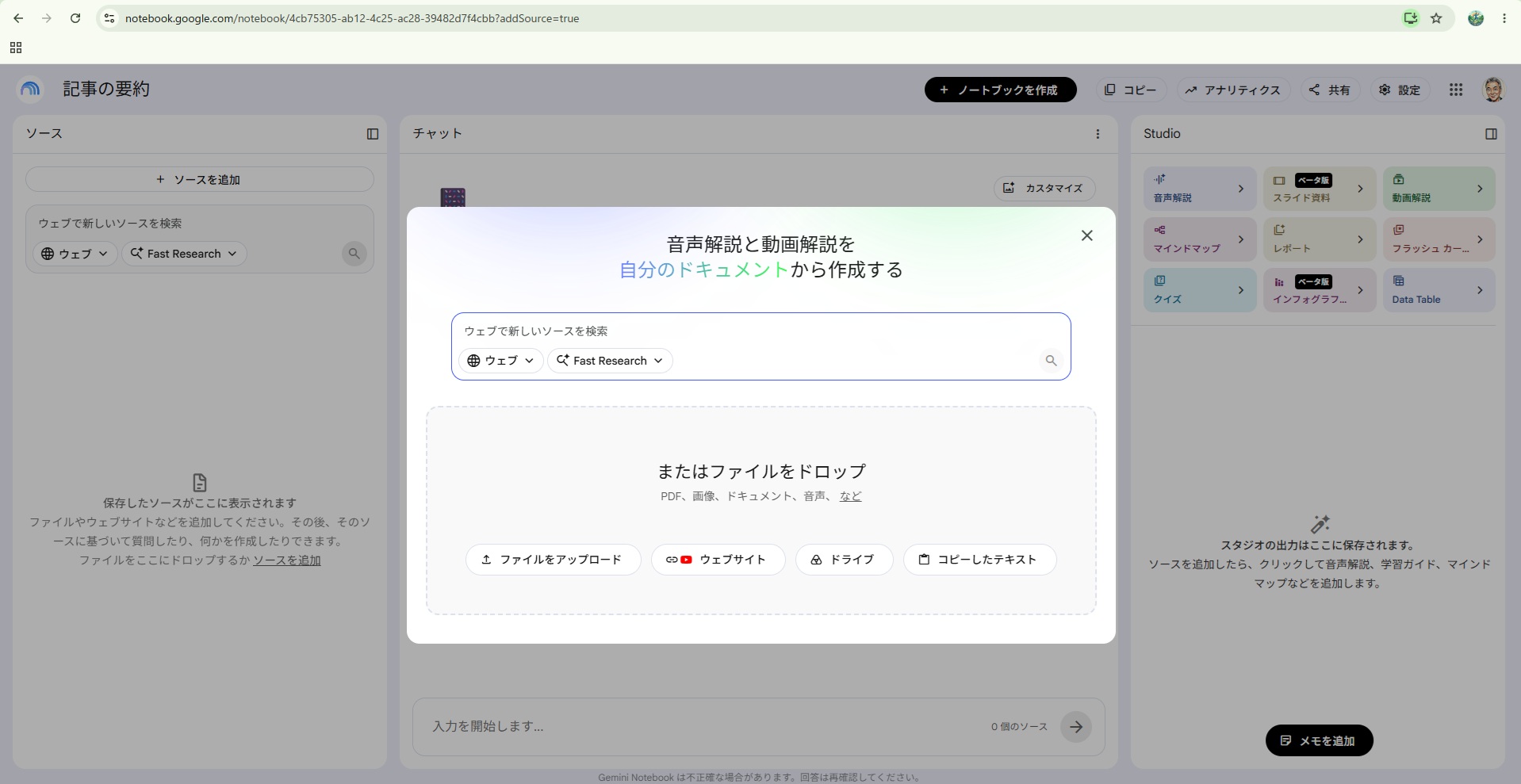This screenshot has height=784, width=1521.
Task: Click the Google account avatar
Action: pos(1492,90)
